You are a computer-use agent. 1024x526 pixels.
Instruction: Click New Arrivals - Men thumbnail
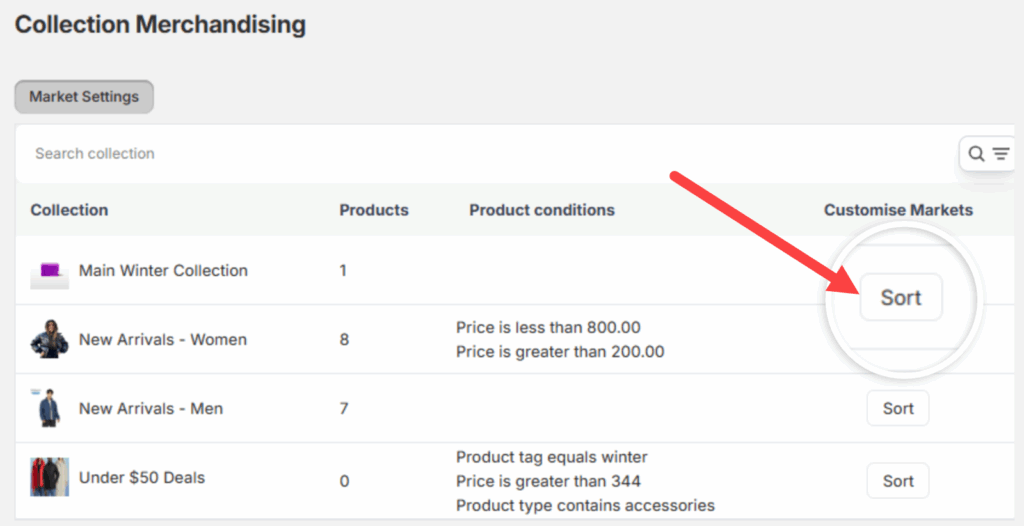[49, 408]
